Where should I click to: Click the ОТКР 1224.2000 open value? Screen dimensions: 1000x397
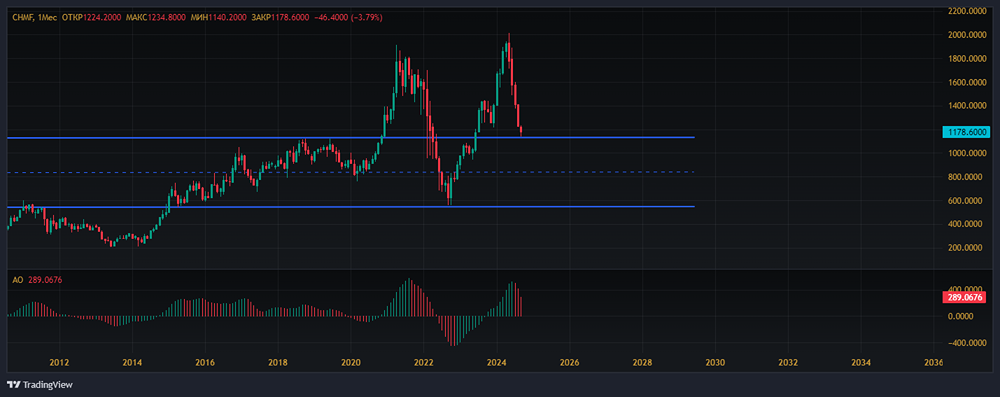point(91,18)
